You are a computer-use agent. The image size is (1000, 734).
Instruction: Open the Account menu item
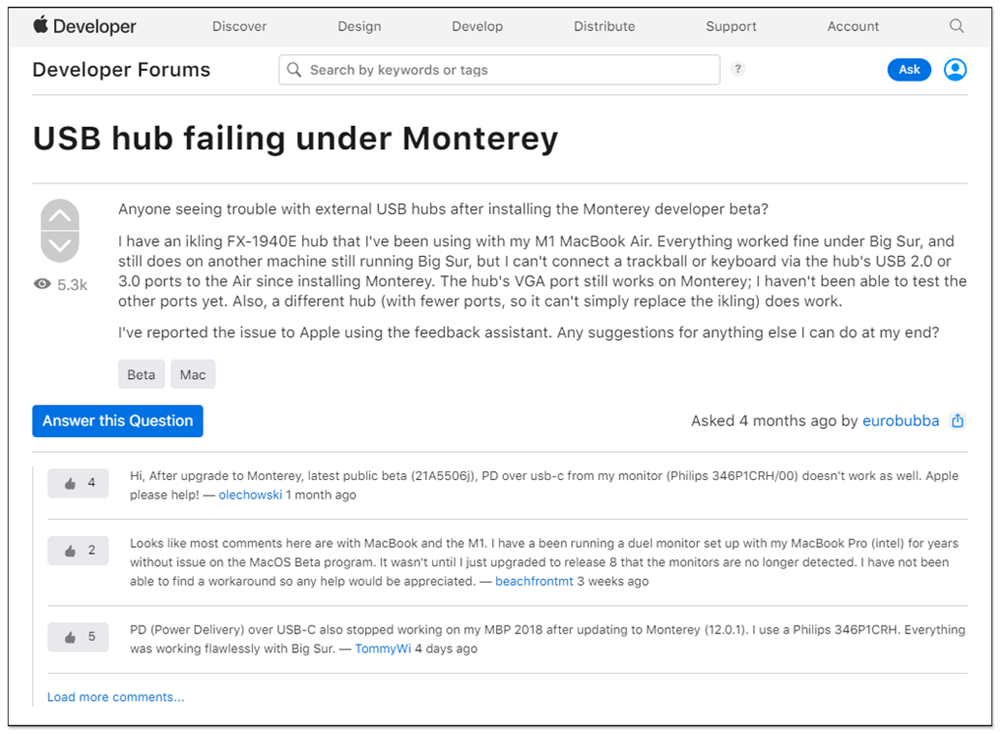(x=853, y=26)
